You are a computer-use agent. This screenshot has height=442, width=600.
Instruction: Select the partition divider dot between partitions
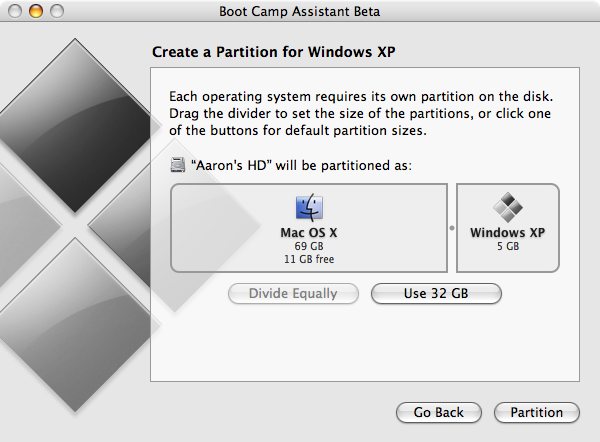pos(451,228)
